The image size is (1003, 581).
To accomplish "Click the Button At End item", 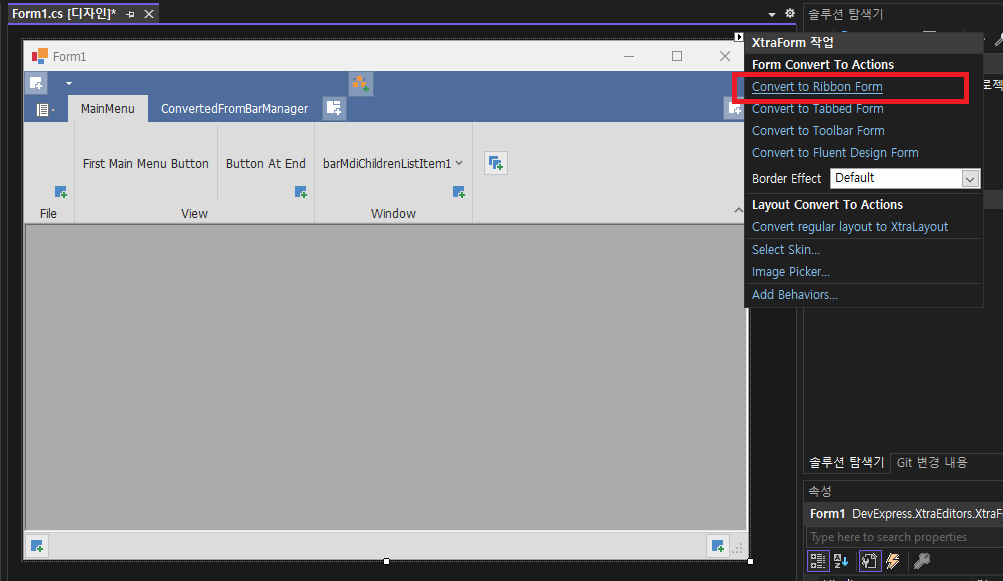I will [x=265, y=164].
